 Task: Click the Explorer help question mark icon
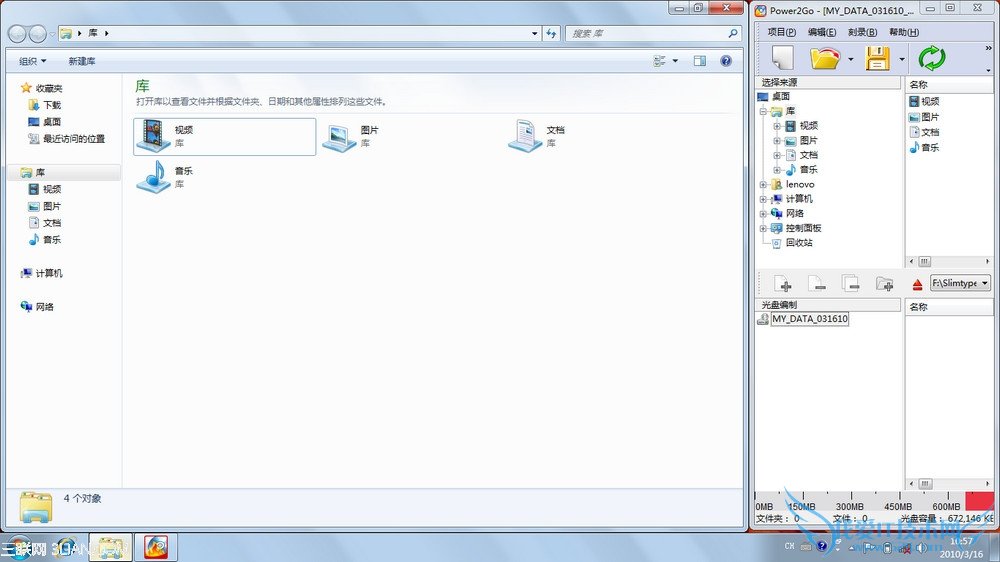tap(727, 61)
